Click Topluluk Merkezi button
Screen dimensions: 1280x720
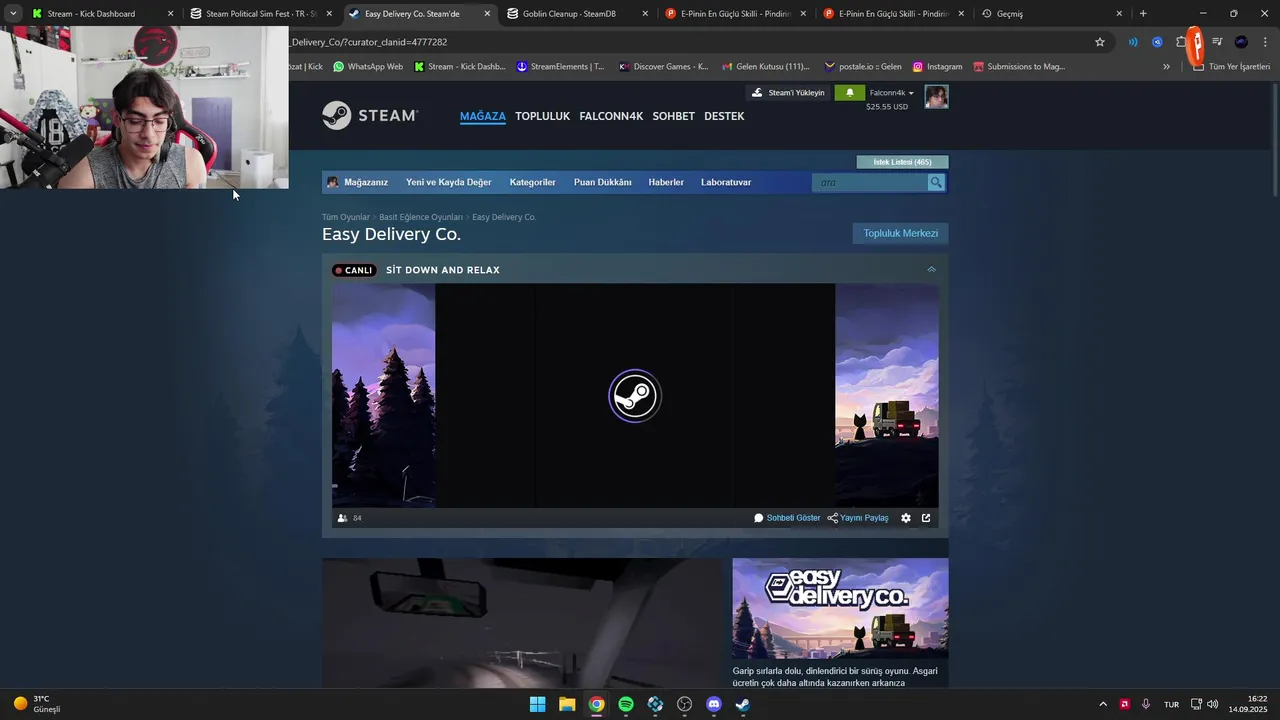coord(900,233)
